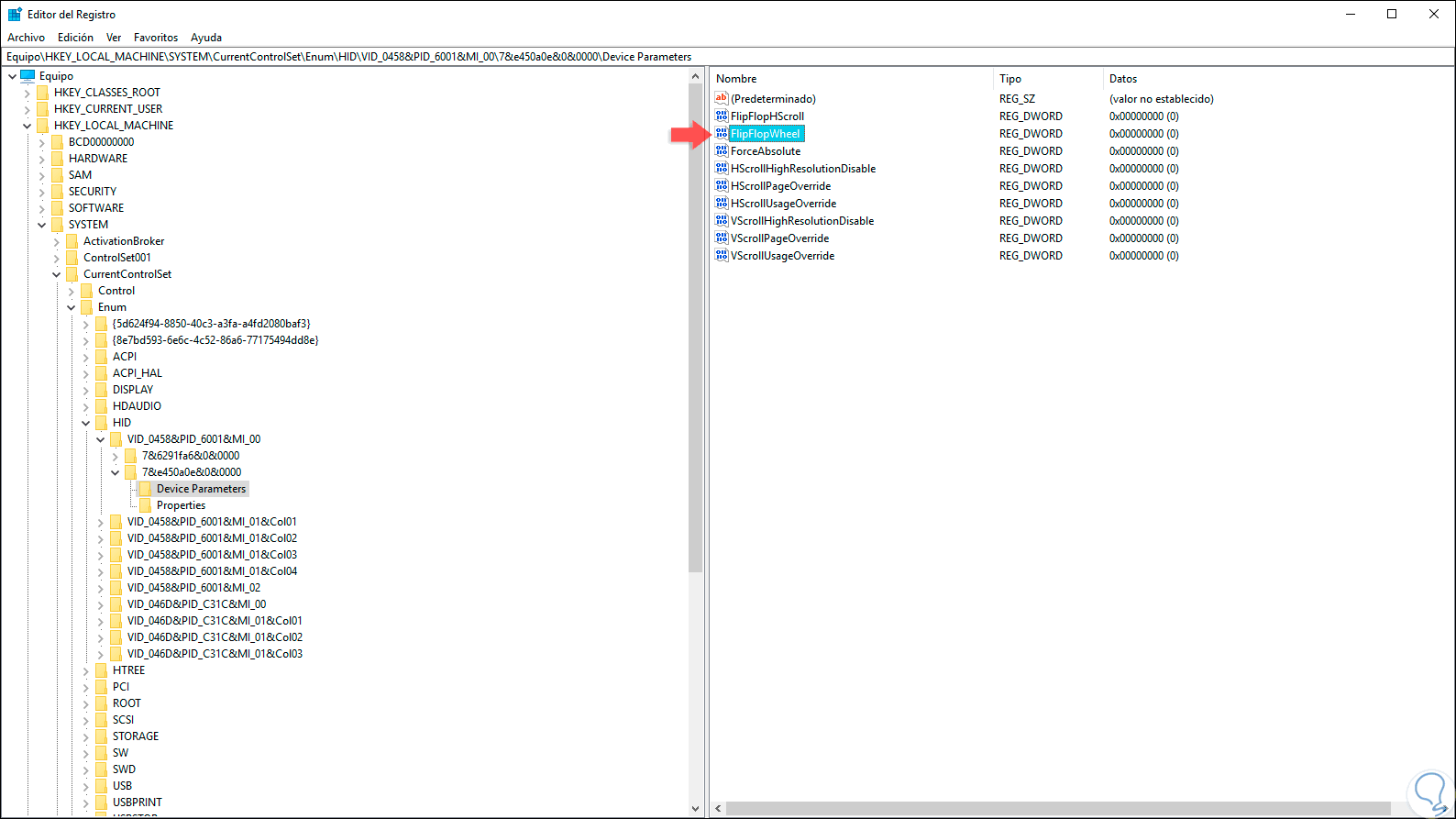The height and width of the screenshot is (819, 1456).
Task: Click the values pane scroll left arrow
Action: coord(718,809)
